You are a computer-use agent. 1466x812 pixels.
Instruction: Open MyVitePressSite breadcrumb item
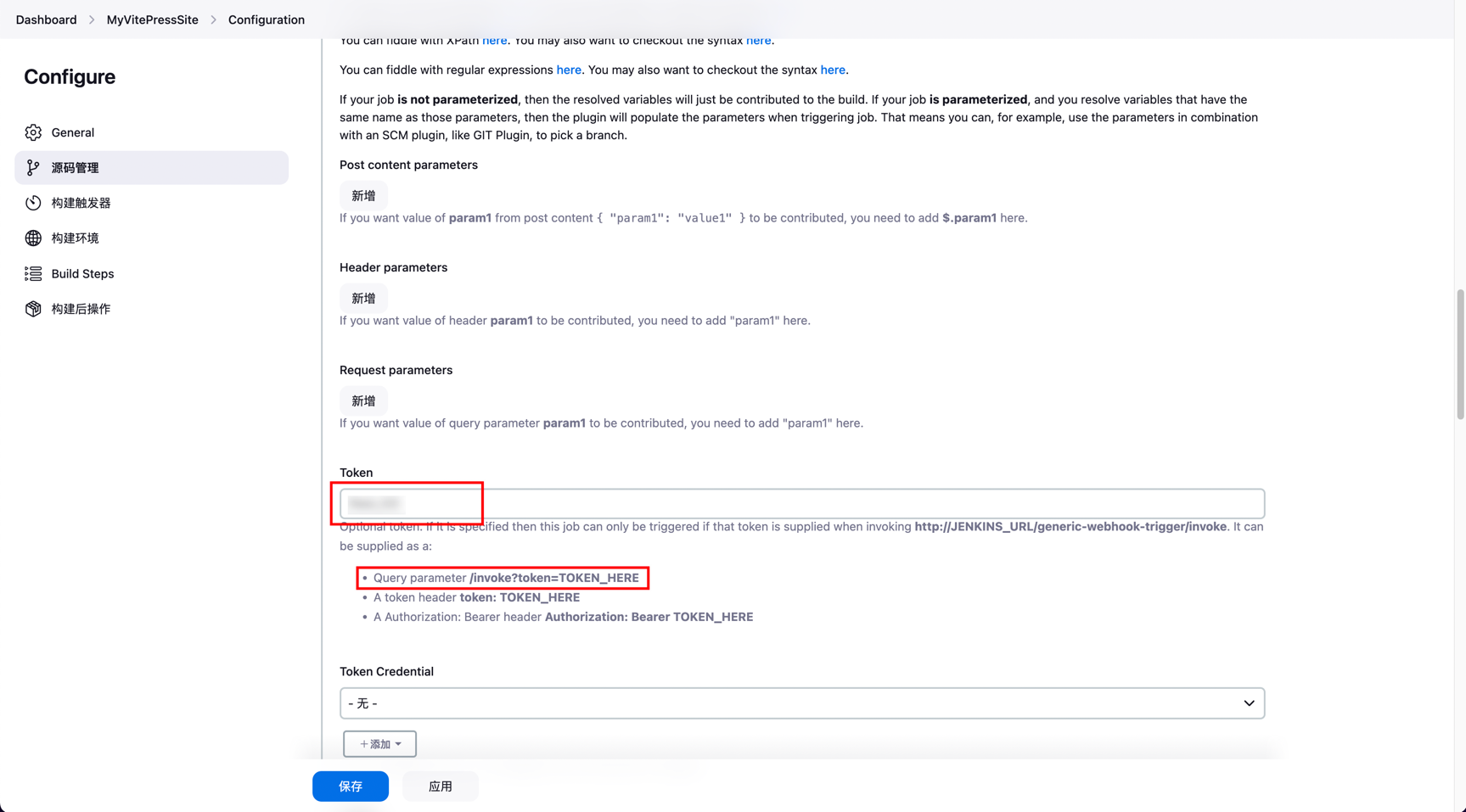coord(152,20)
